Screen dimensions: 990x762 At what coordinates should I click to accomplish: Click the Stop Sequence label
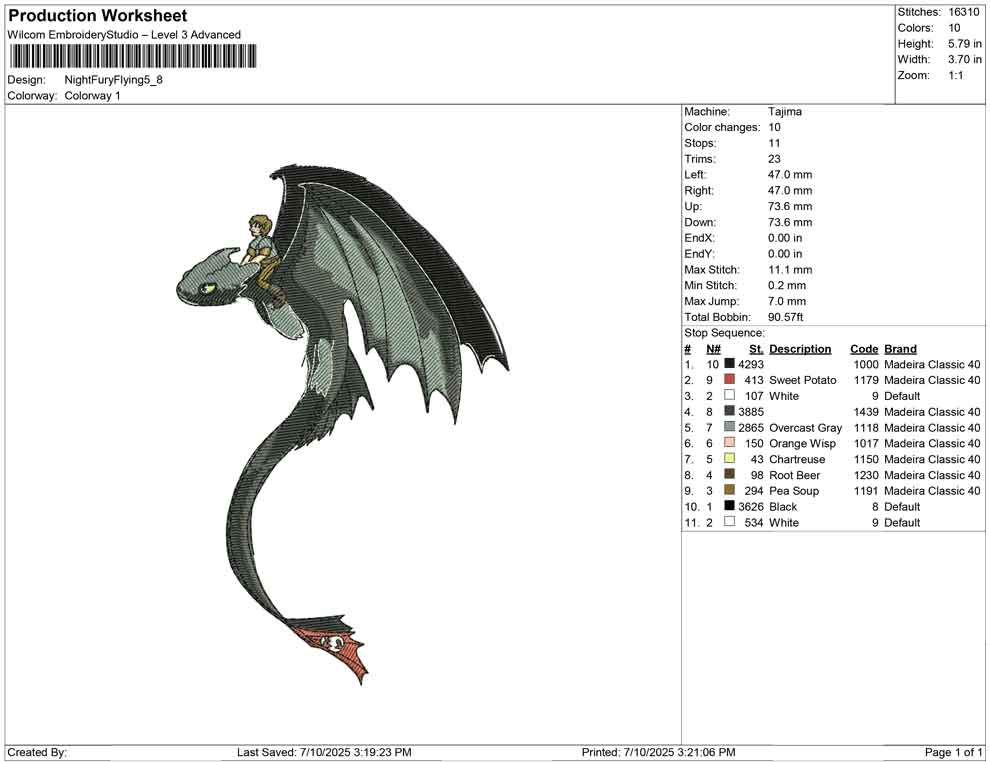(x=724, y=333)
